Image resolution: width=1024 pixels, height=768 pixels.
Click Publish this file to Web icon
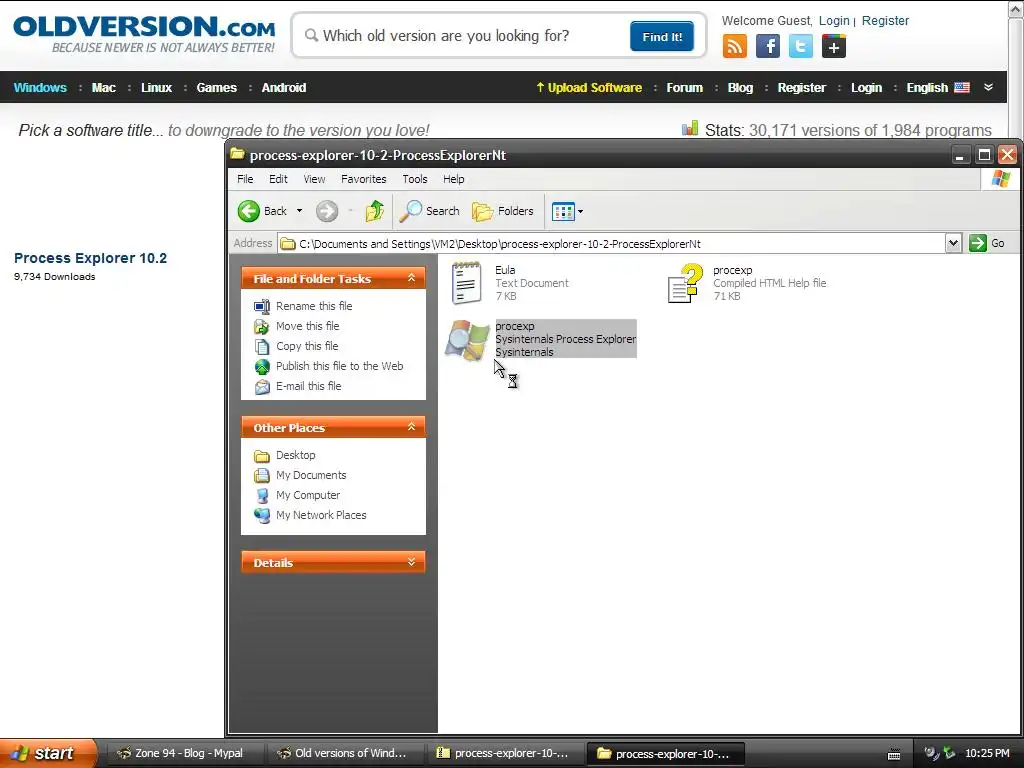262,366
